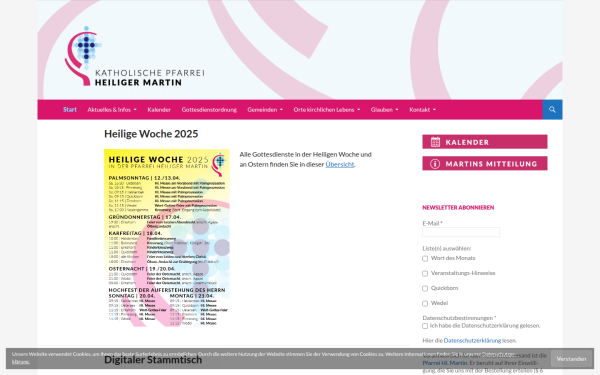Expand the Glauben menu

[x=384, y=110]
